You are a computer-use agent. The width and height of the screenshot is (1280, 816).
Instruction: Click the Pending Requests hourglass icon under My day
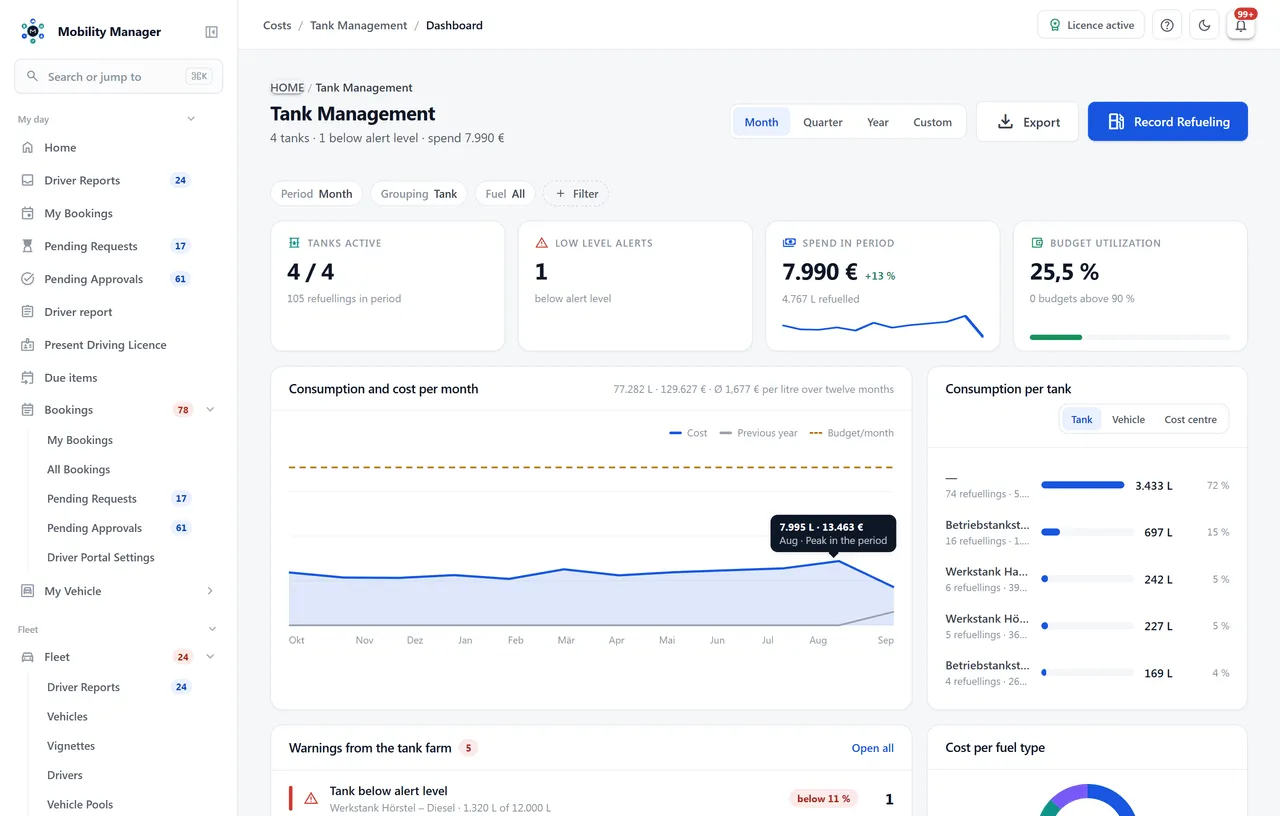point(27,246)
